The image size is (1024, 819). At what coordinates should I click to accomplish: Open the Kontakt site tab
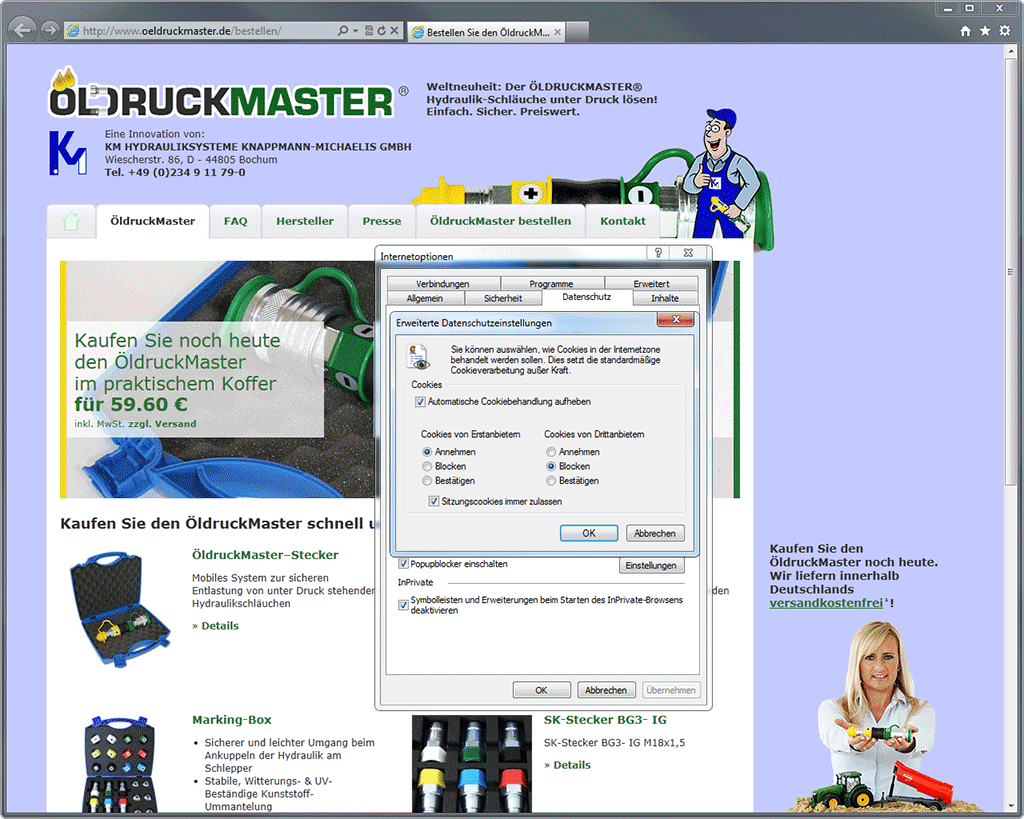coord(623,221)
